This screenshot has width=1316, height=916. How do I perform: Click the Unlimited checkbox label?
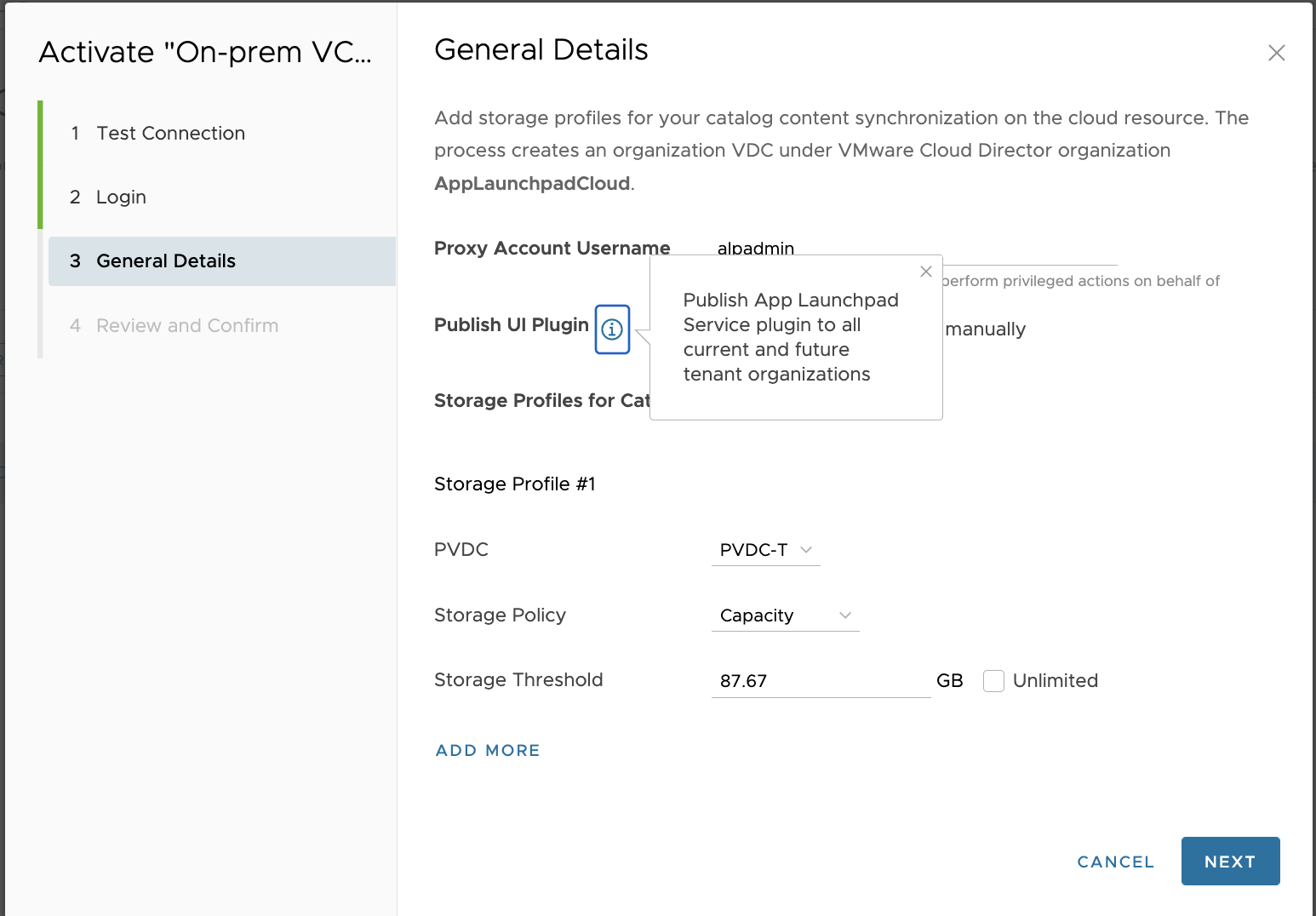(1055, 681)
